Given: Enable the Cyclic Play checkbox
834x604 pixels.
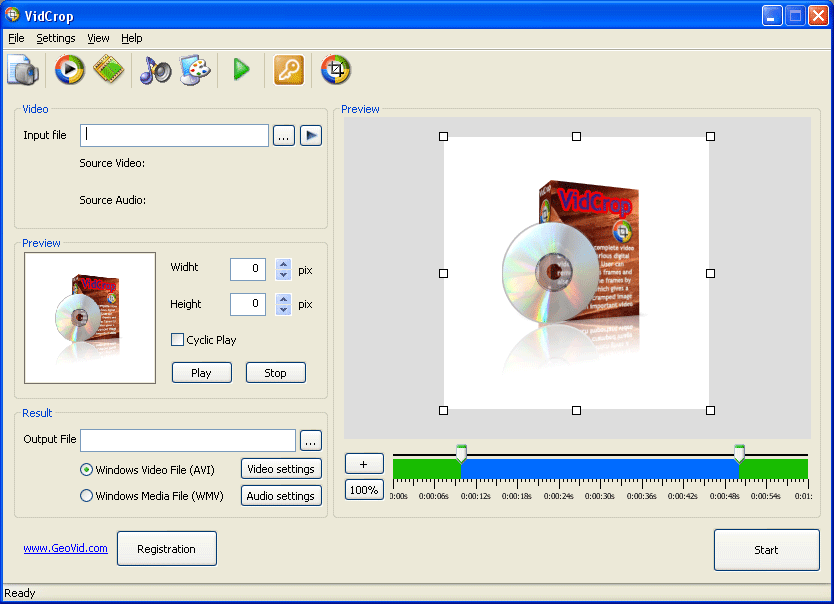Looking at the screenshot, I should tap(177, 340).
